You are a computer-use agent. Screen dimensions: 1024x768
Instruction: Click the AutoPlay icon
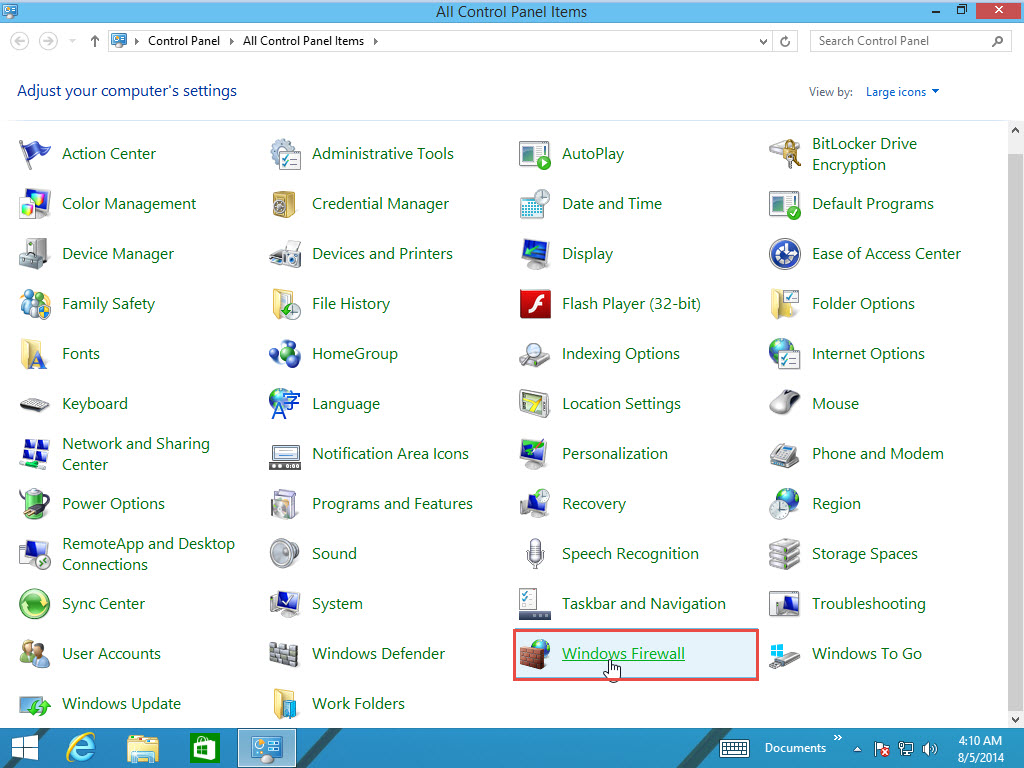pos(535,154)
